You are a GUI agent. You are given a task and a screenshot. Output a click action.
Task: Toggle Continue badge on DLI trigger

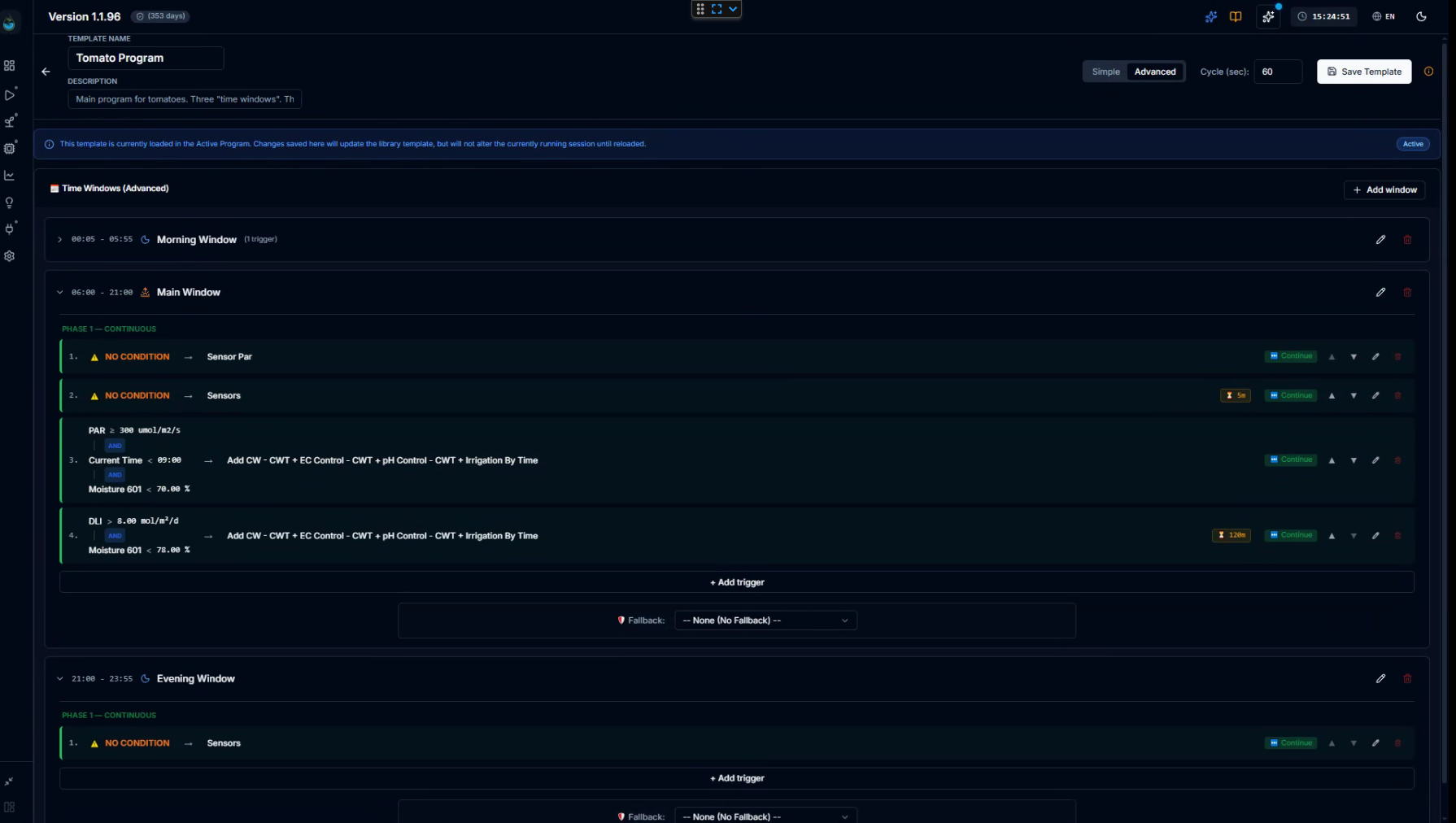[x=1291, y=535]
